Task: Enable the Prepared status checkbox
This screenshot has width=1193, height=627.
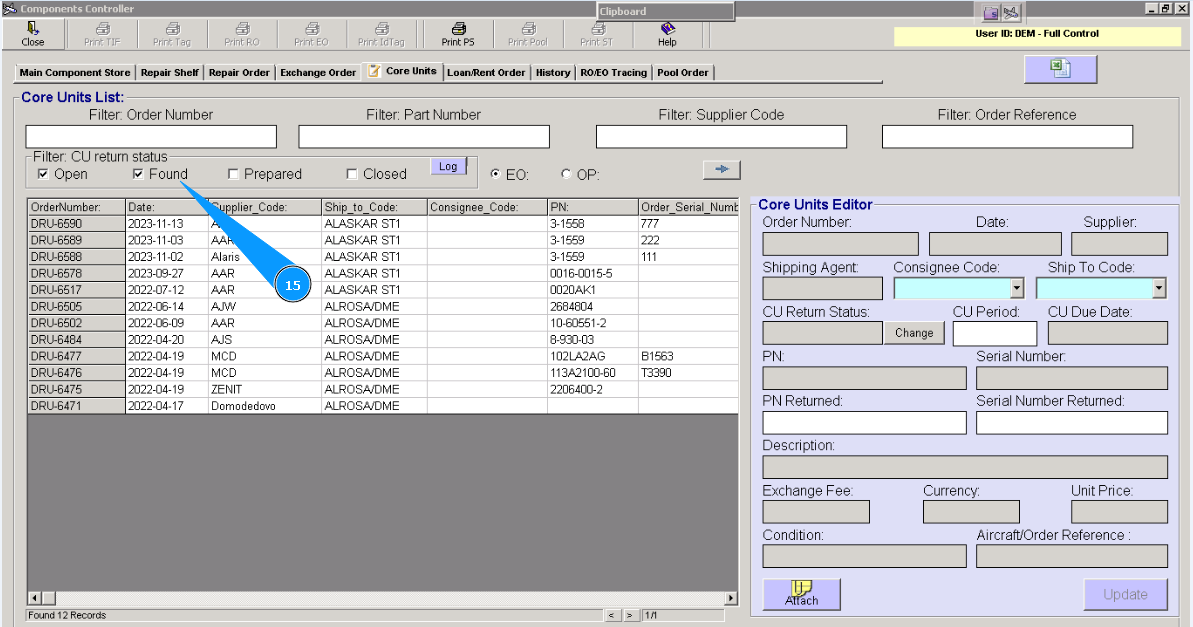Action: point(234,175)
